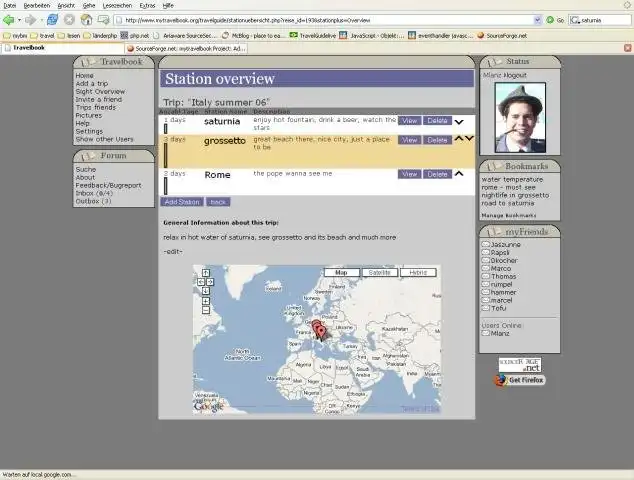The height and width of the screenshot is (480, 634).
Task: Click the back button below stations
Action: (218, 202)
